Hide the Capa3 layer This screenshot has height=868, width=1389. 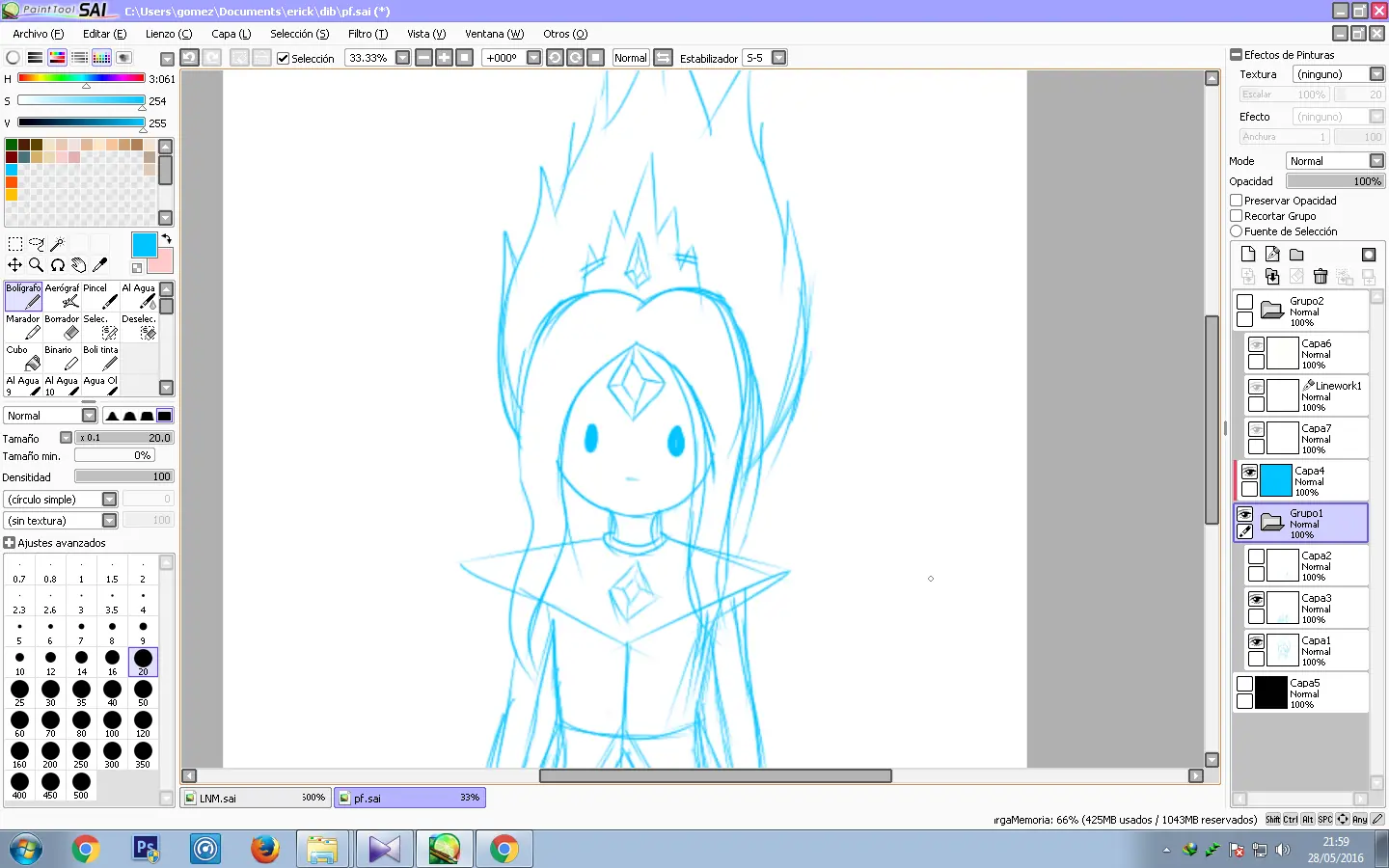(x=1257, y=599)
